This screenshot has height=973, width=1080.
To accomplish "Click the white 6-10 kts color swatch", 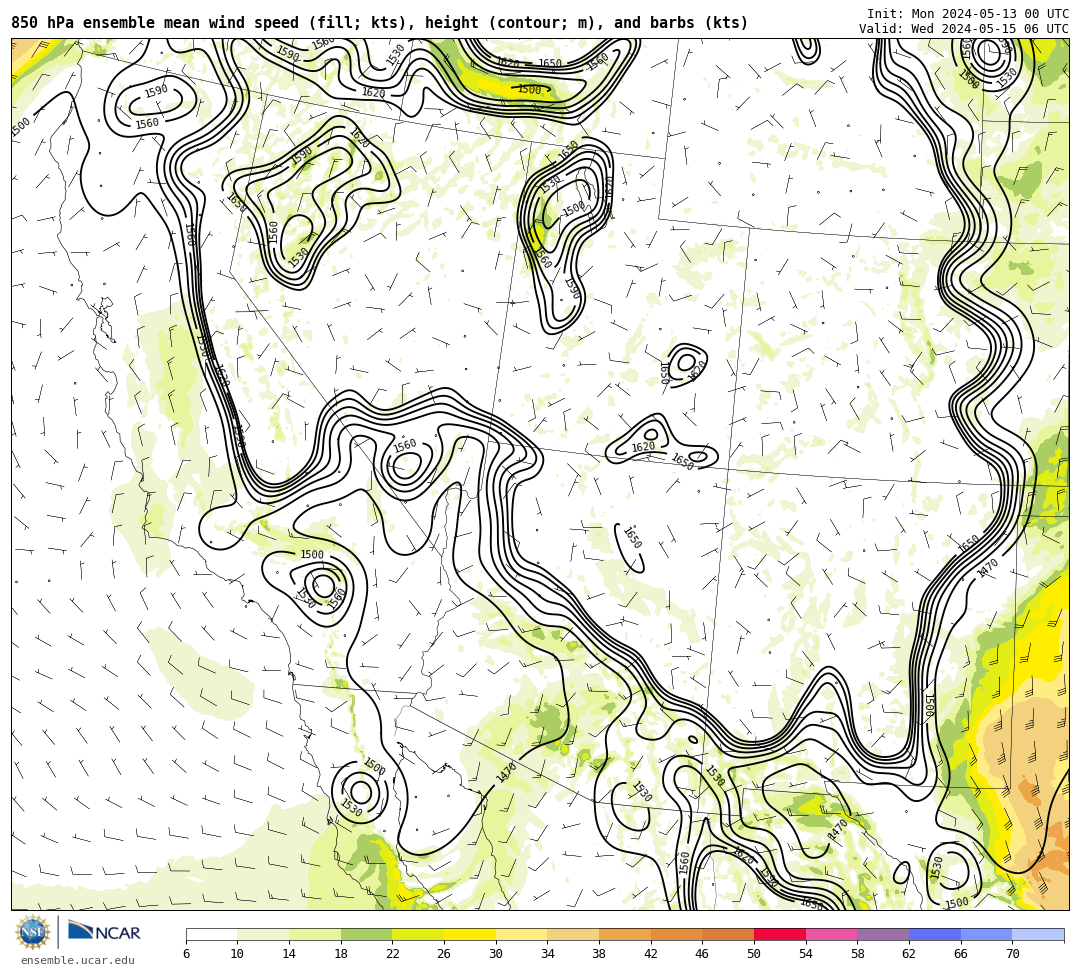I will pos(211,934).
